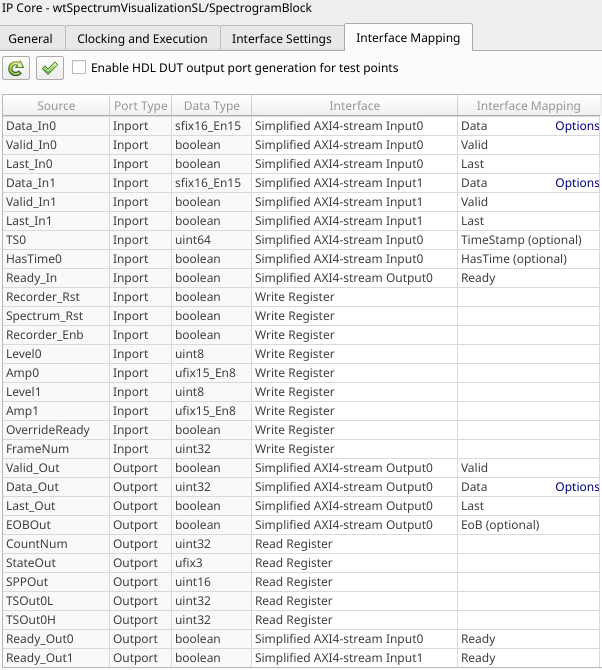Select the HasTime0 source cell

point(56,259)
